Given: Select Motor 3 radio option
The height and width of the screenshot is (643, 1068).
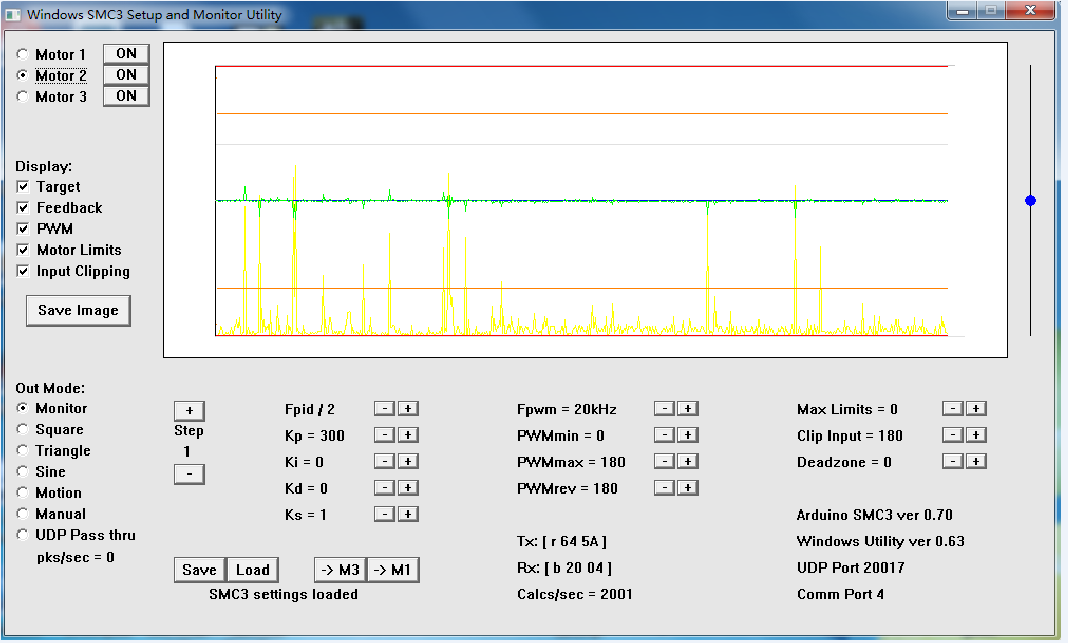Looking at the screenshot, I should [x=22, y=97].
